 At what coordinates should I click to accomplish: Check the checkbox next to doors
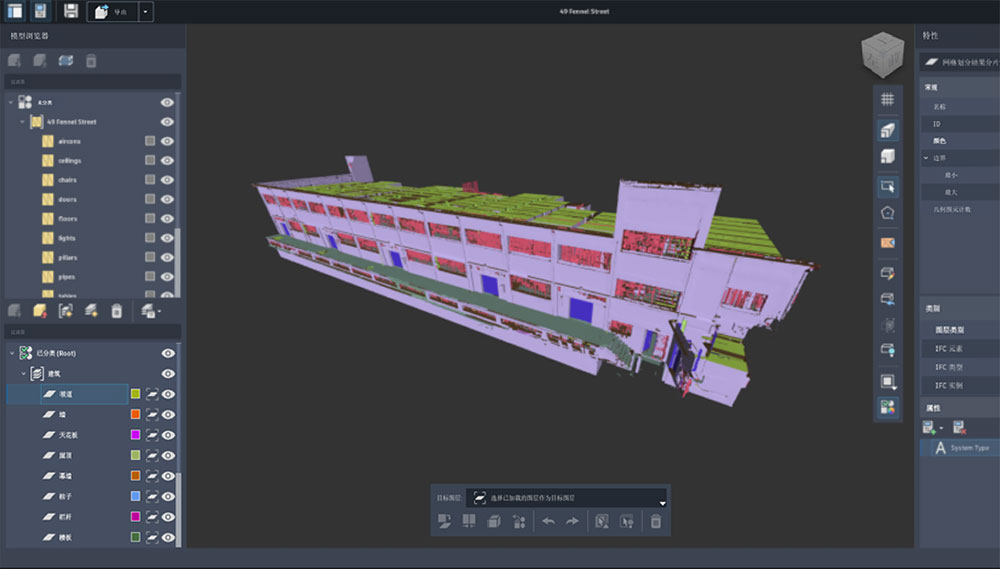click(150, 200)
